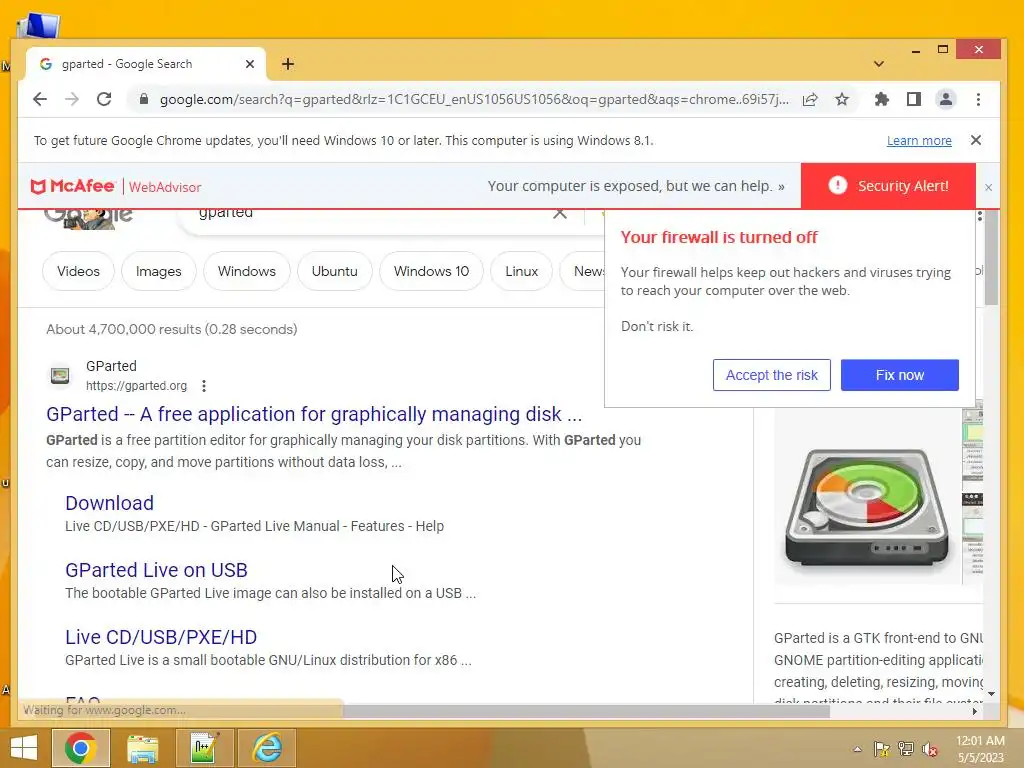Open File Explorer from taskbar
This screenshot has height=768, width=1024.
tap(142, 748)
